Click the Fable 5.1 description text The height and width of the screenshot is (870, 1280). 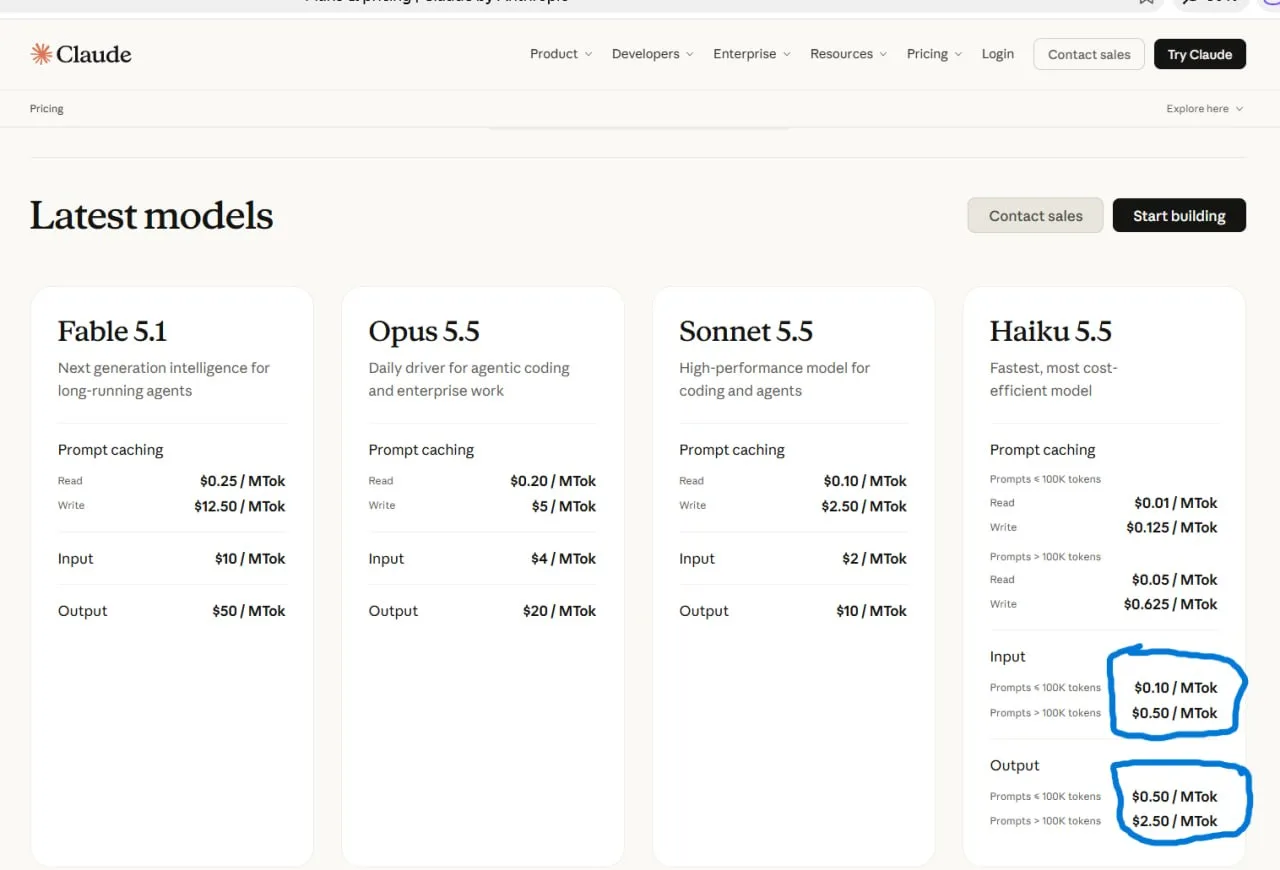tap(164, 379)
